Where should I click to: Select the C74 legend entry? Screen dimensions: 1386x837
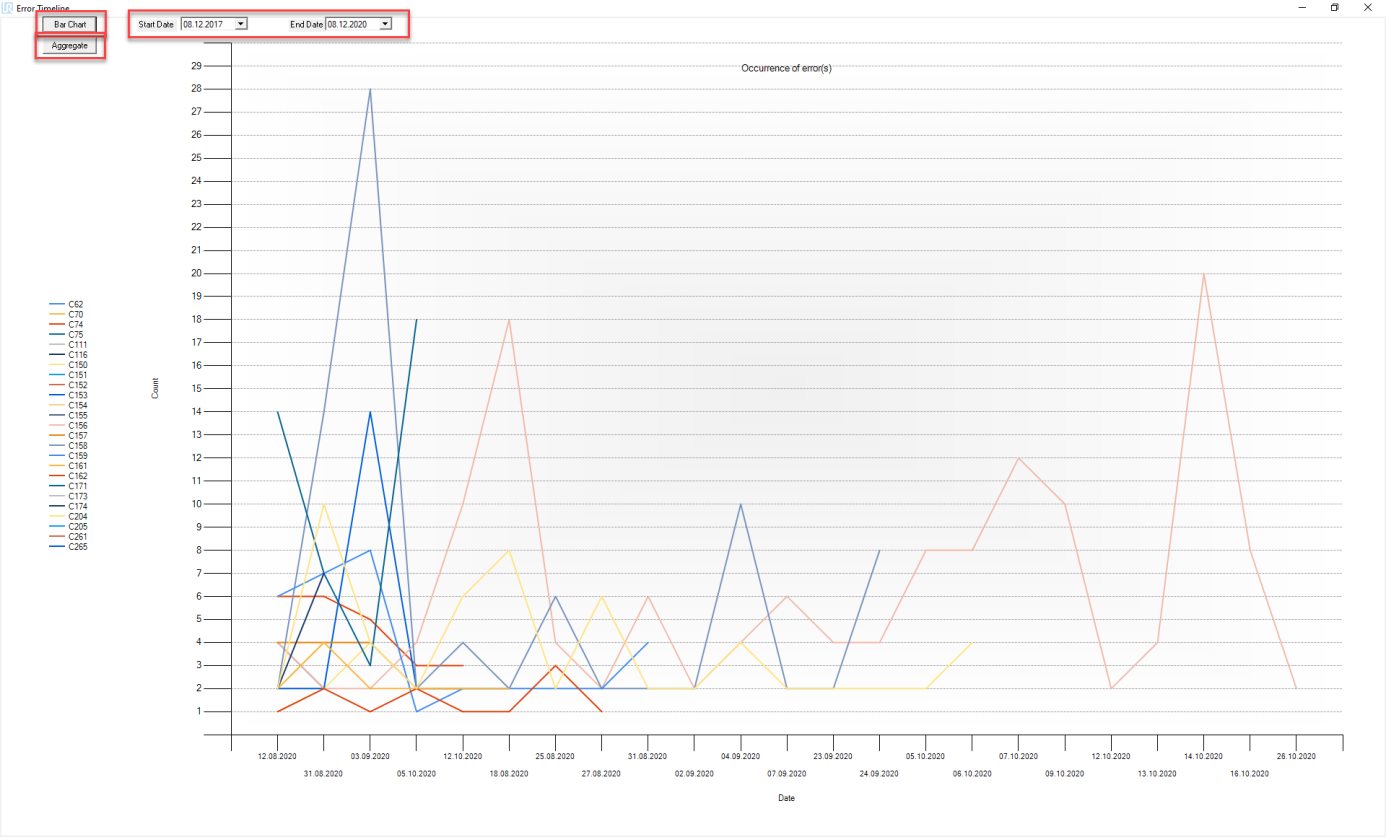pyautogui.click(x=75, y=325)
